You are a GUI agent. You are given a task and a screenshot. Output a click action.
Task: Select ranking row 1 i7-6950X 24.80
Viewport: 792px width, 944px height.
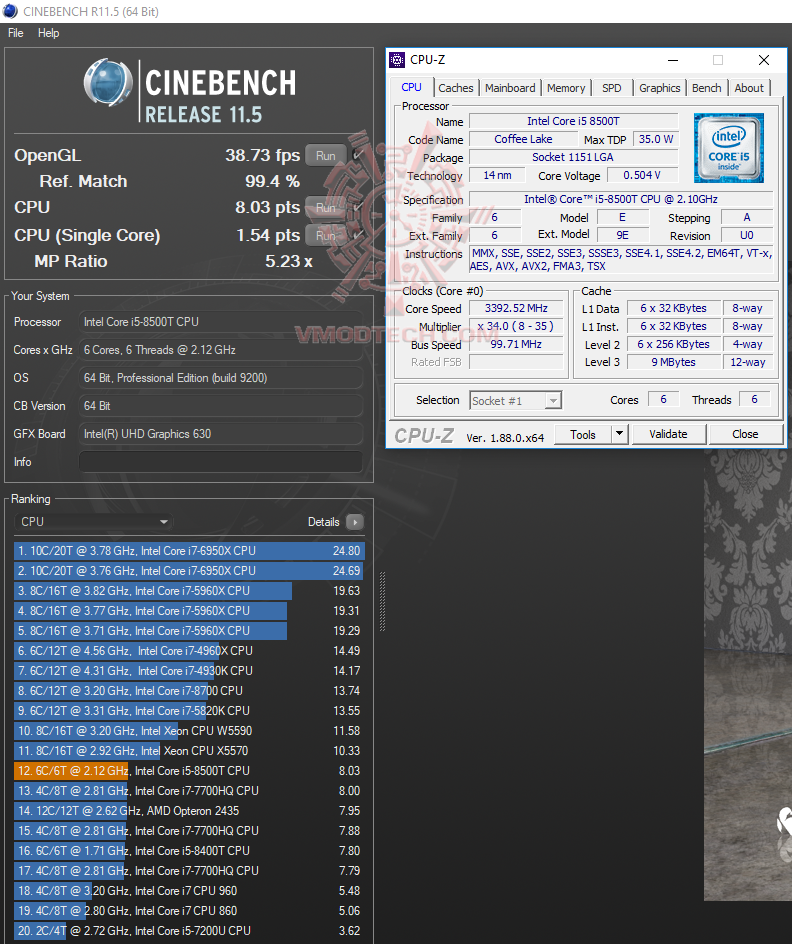pos(189,551)
